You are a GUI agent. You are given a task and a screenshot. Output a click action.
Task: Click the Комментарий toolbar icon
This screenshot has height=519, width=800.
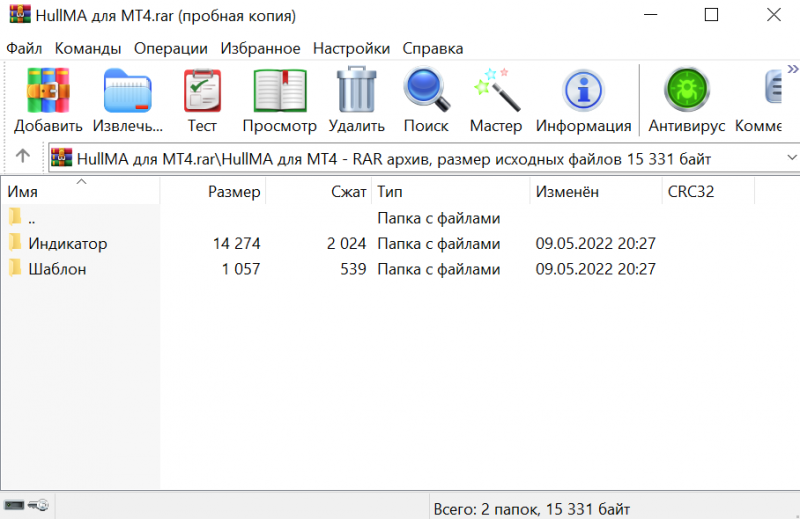click(772, 88)
